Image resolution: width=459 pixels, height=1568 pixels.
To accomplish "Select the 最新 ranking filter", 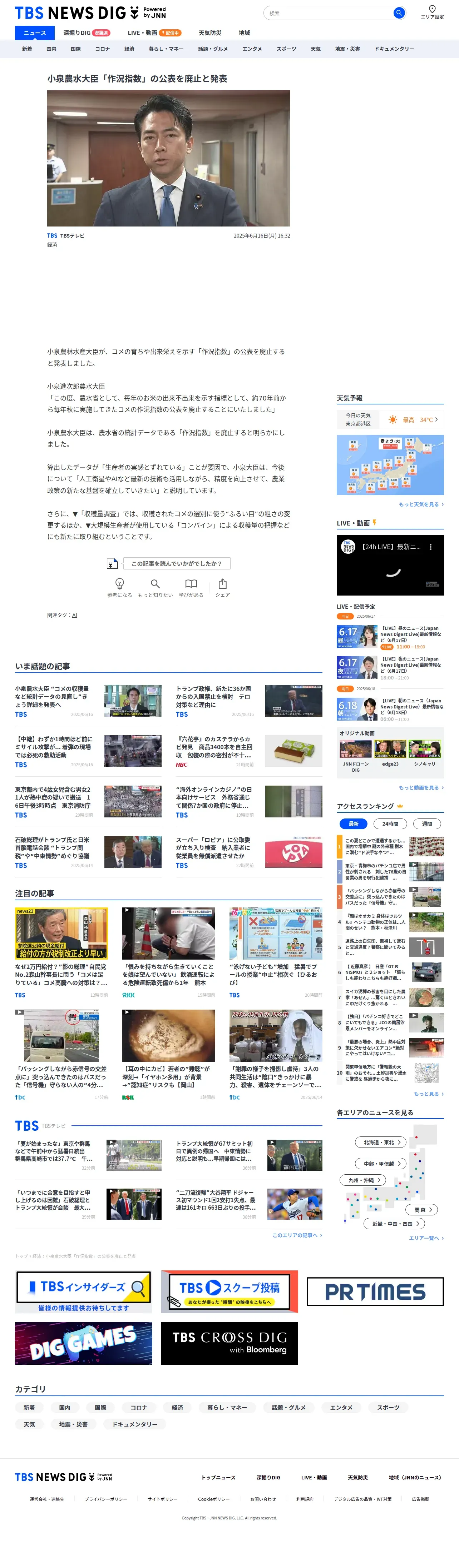I will click(353, 823).
